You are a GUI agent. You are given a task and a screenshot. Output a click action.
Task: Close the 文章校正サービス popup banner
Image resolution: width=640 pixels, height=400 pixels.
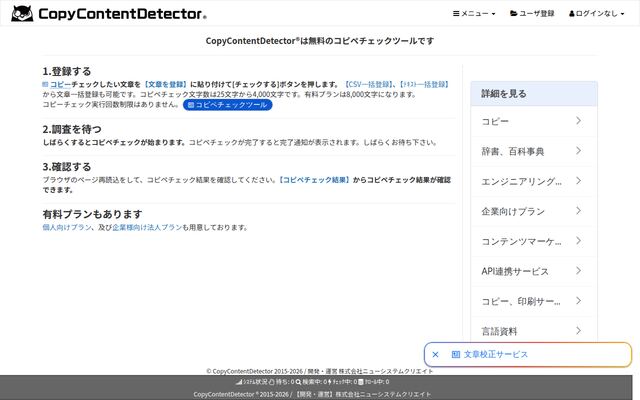coord(435,355)
